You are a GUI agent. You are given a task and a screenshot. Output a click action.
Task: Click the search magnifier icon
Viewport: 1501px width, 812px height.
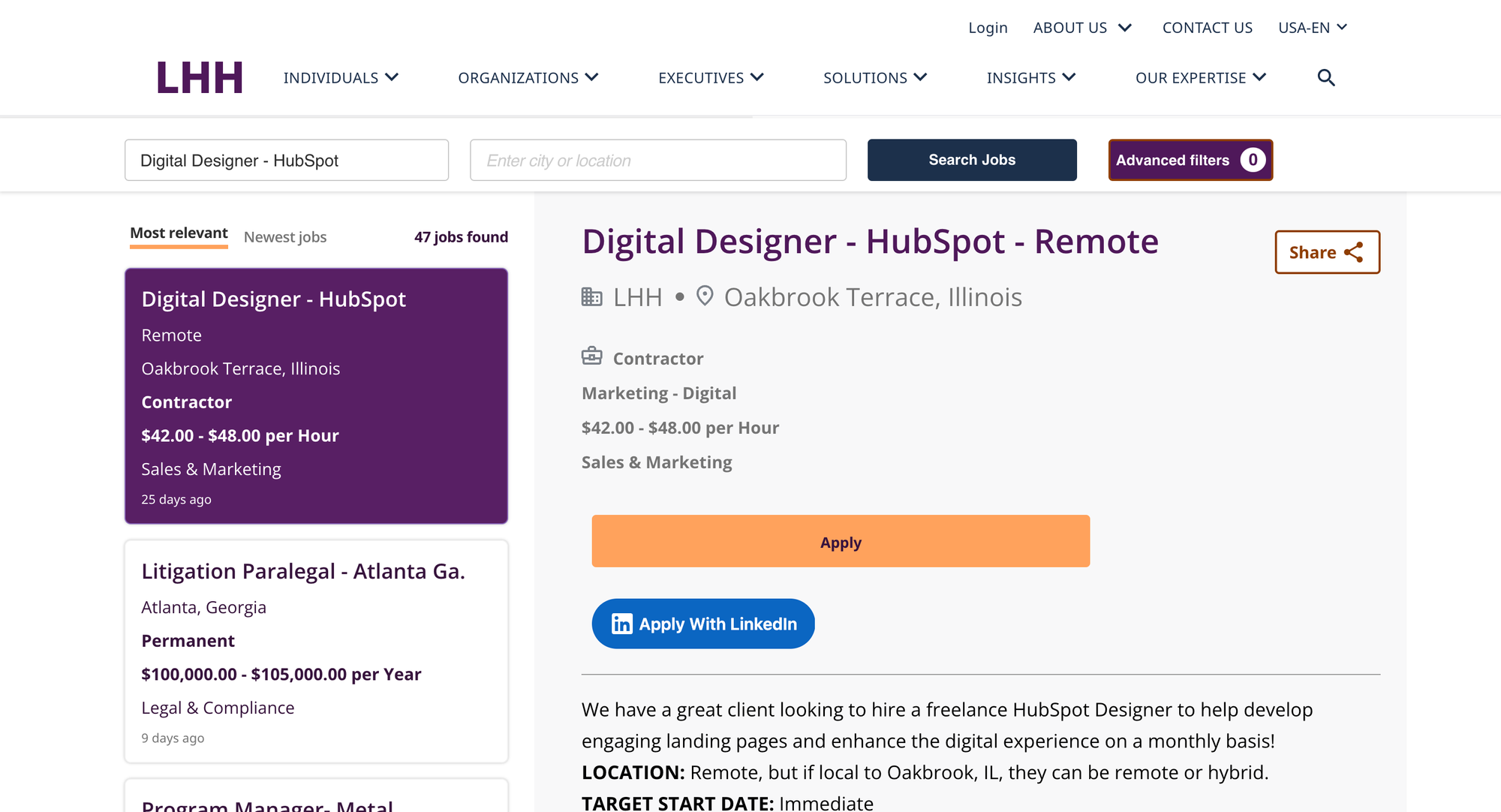point(1326,78)
